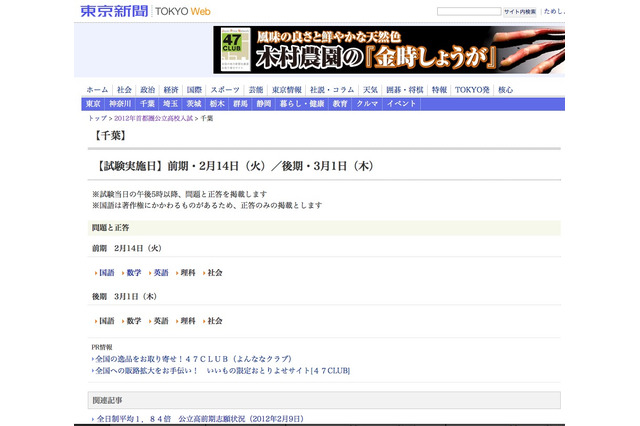The width and height of the screenshot is (640, 426).
Task: Select the 埼玉 regional tab
Action: 171,104
